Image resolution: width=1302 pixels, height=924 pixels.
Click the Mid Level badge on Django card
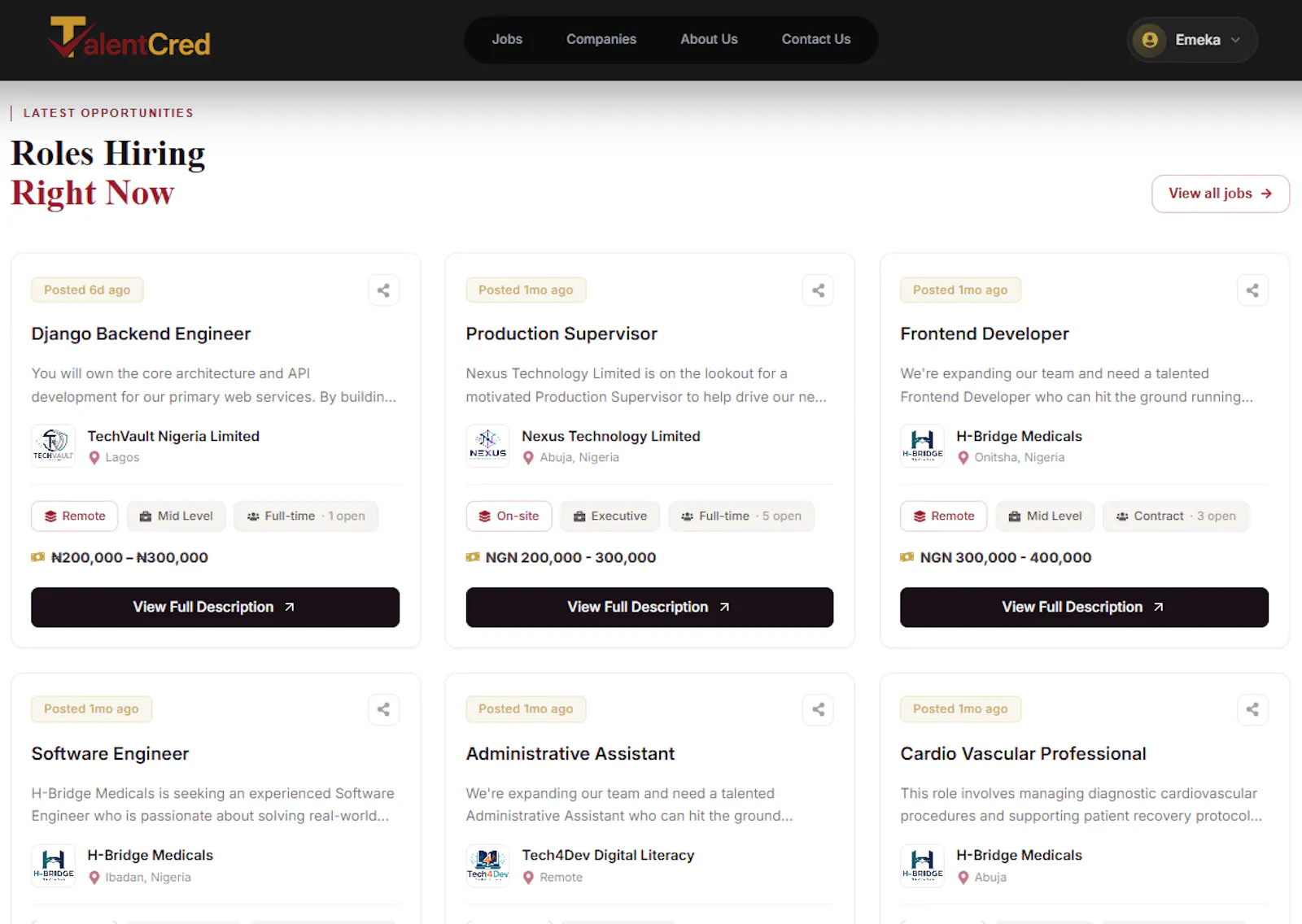pos(176,516)
